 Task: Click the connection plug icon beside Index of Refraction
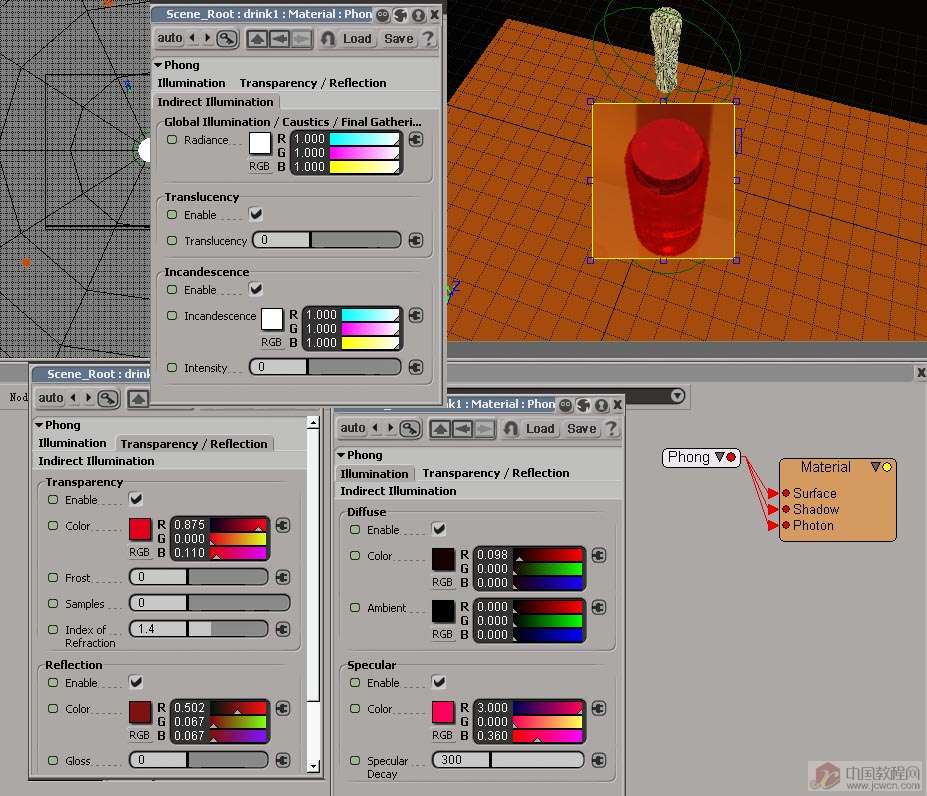click(x=283, y=629)
